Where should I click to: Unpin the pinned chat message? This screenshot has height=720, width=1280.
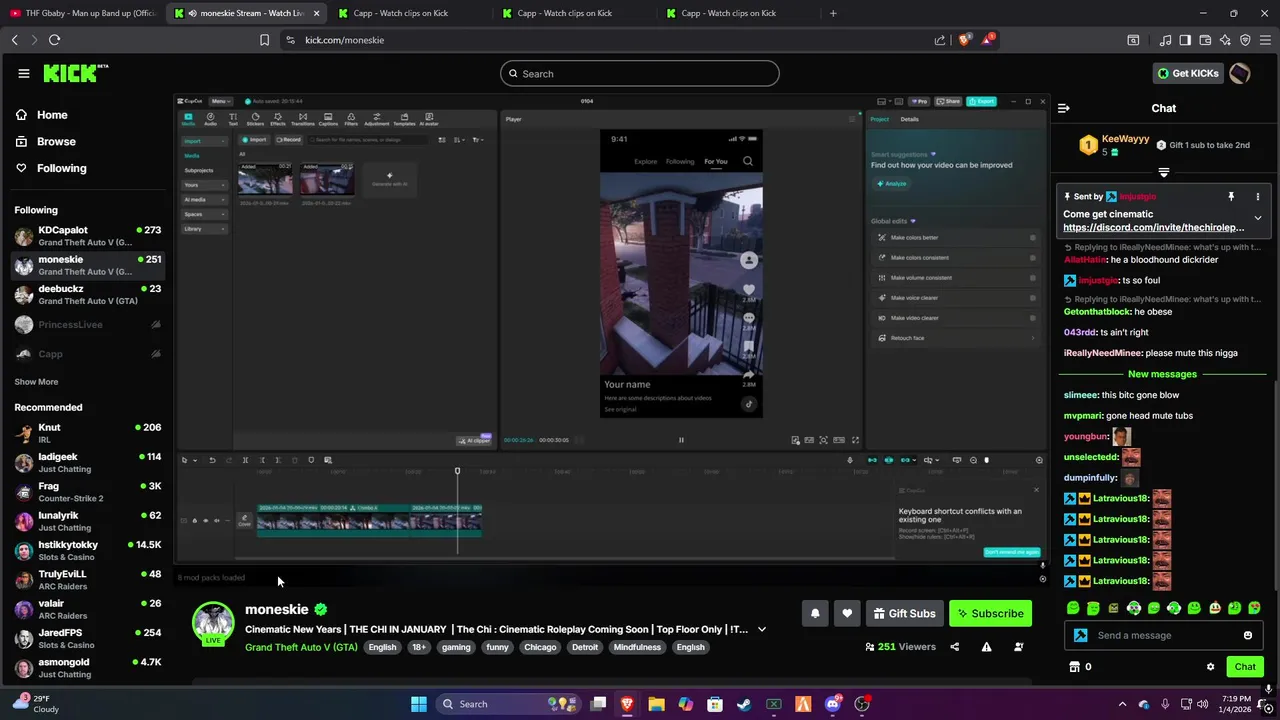click(1231, 197)
